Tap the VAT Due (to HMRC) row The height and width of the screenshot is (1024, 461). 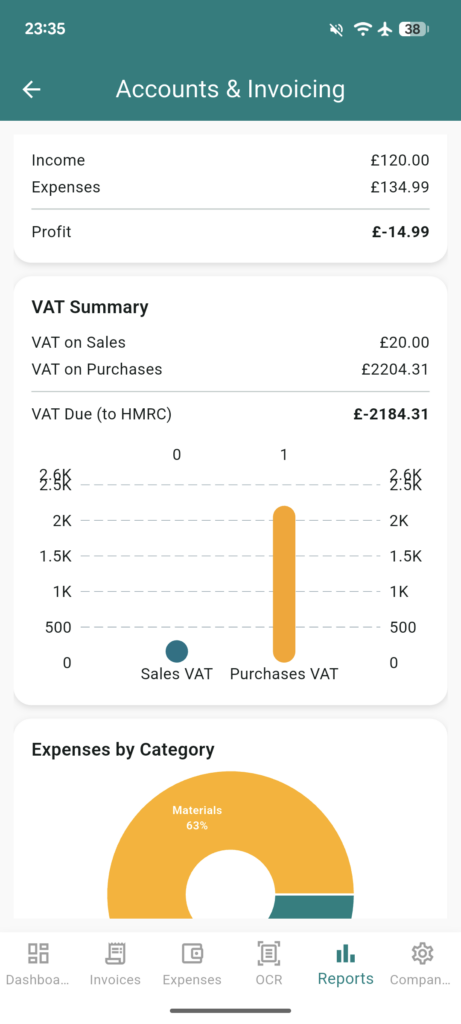pos(230,414)
